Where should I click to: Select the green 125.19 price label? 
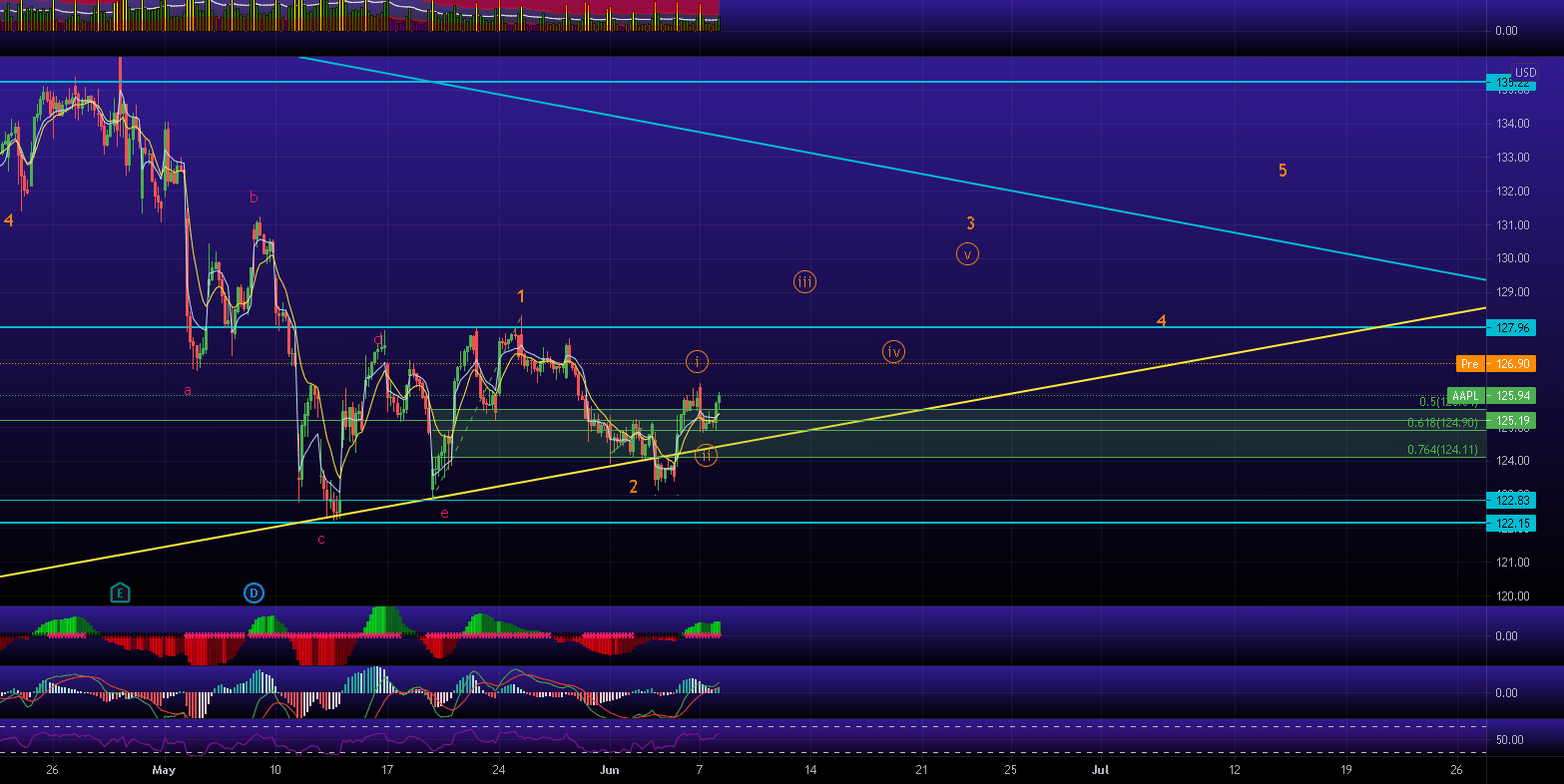(x=1511, y=421)
